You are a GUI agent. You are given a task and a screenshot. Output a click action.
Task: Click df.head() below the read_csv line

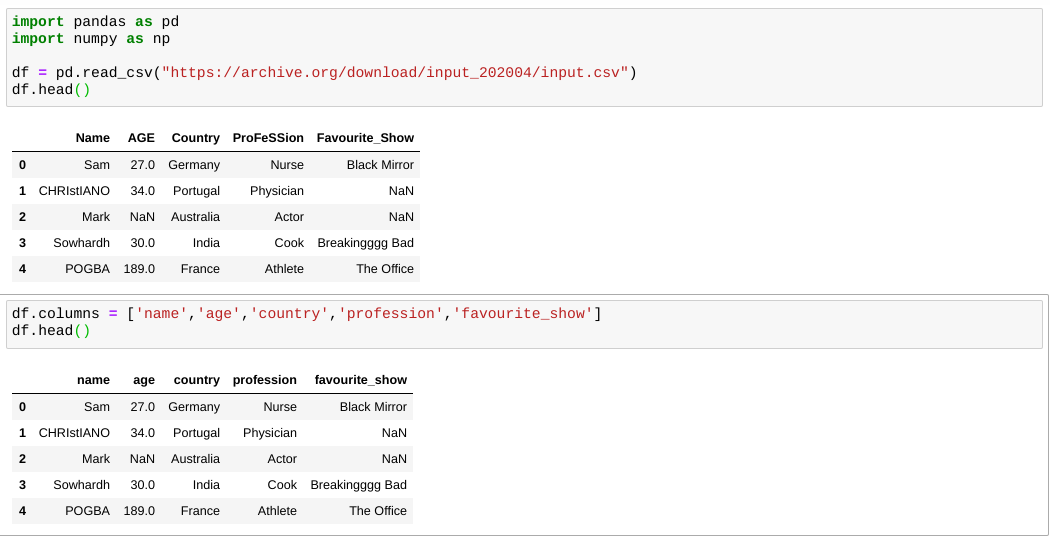coord(51,90)
